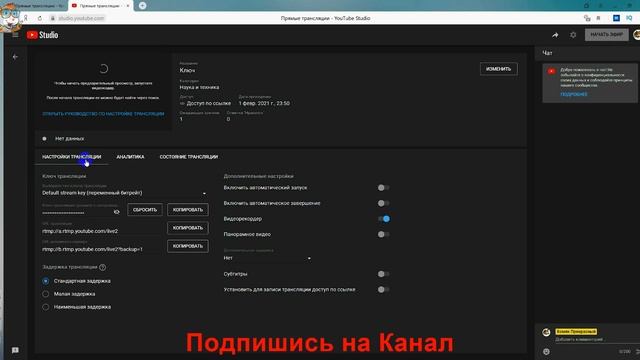Close the active browser tab
Screen dimensions: 640x360
128,6
